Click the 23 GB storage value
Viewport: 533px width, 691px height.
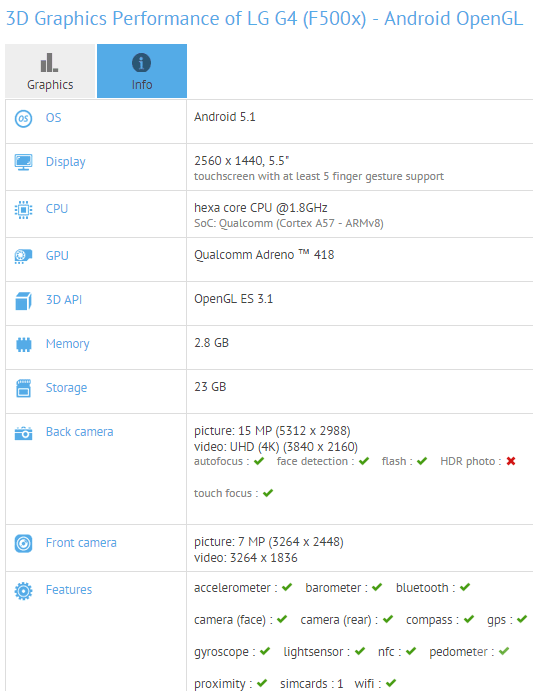[210, 387]
